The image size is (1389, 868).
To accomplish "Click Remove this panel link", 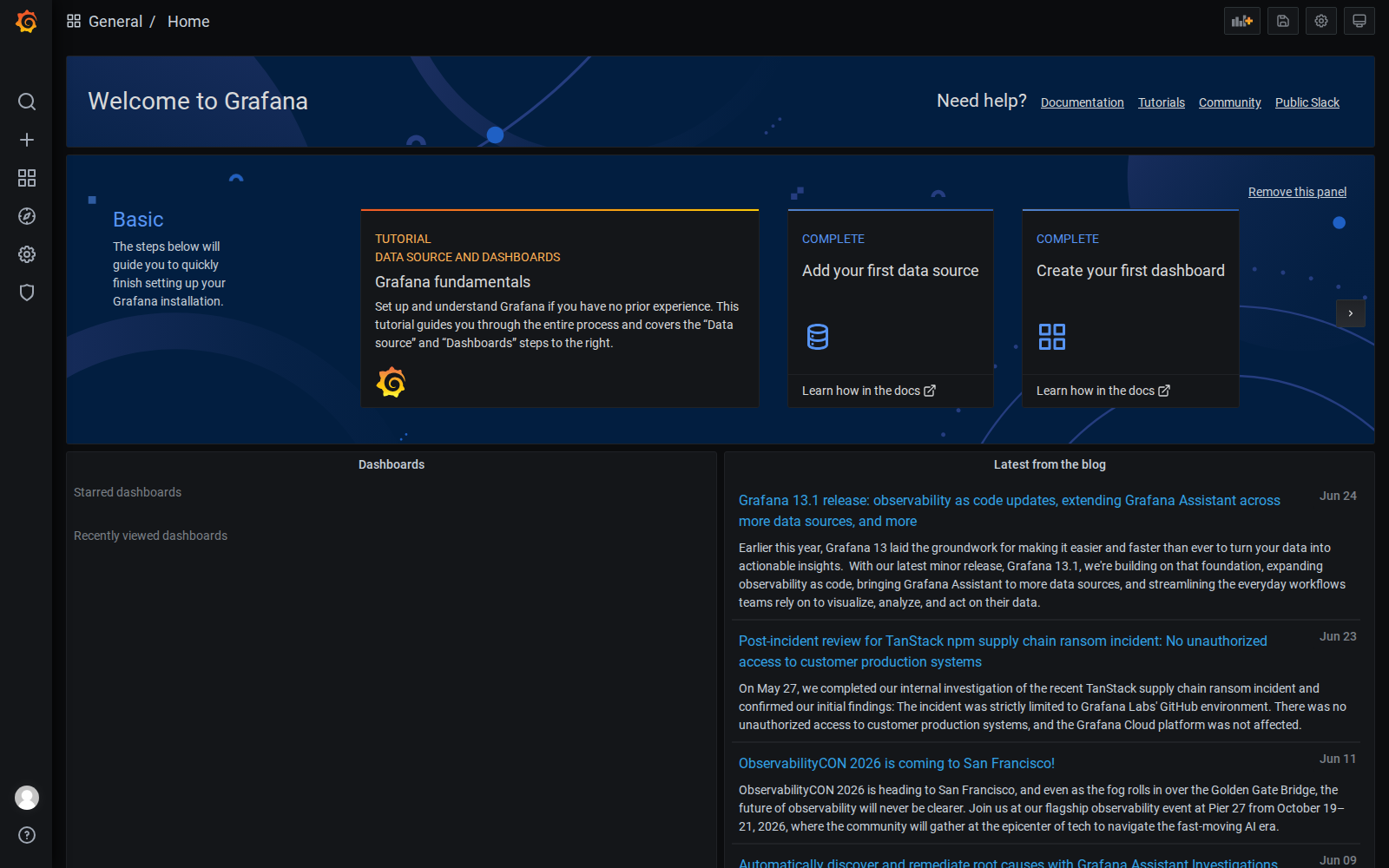I will point(1297,192).
